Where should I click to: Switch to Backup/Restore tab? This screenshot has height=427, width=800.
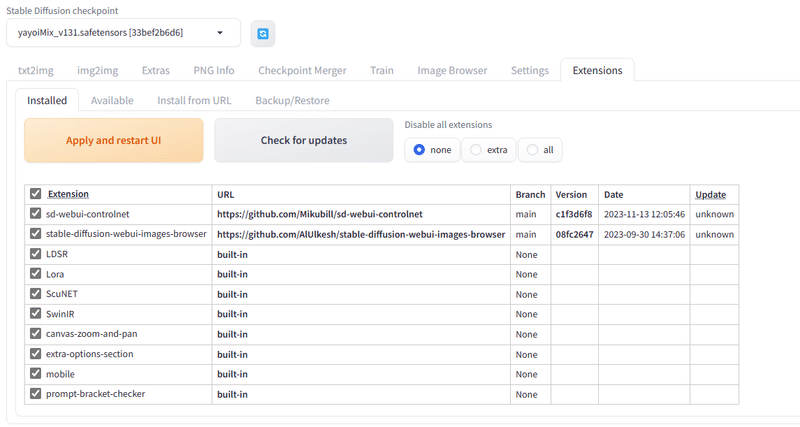tap(292, 101)
